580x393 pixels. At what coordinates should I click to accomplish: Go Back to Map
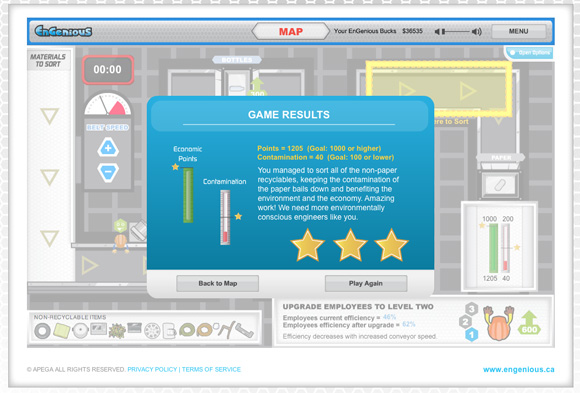[218, 283]
